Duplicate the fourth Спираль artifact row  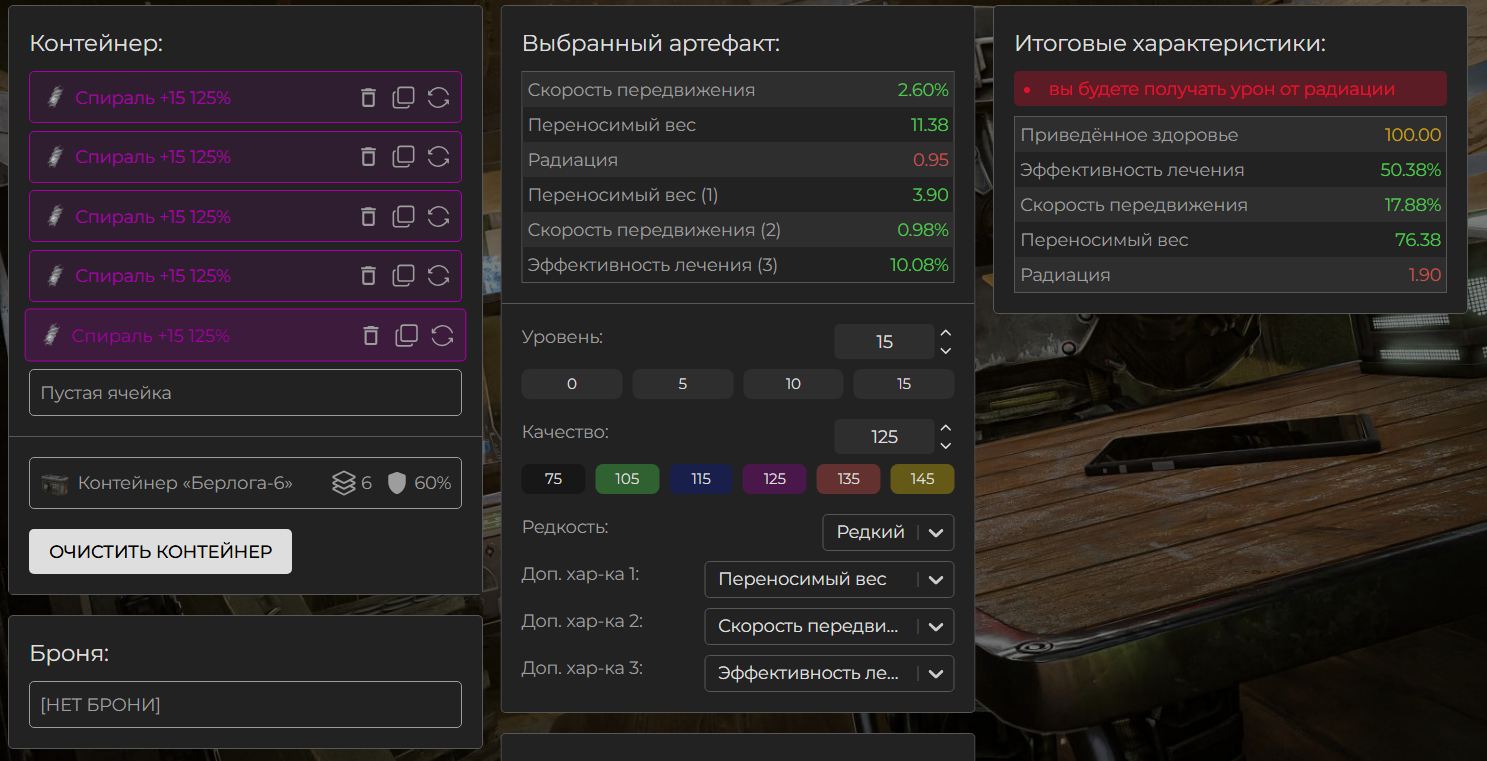tap(403, 276)
